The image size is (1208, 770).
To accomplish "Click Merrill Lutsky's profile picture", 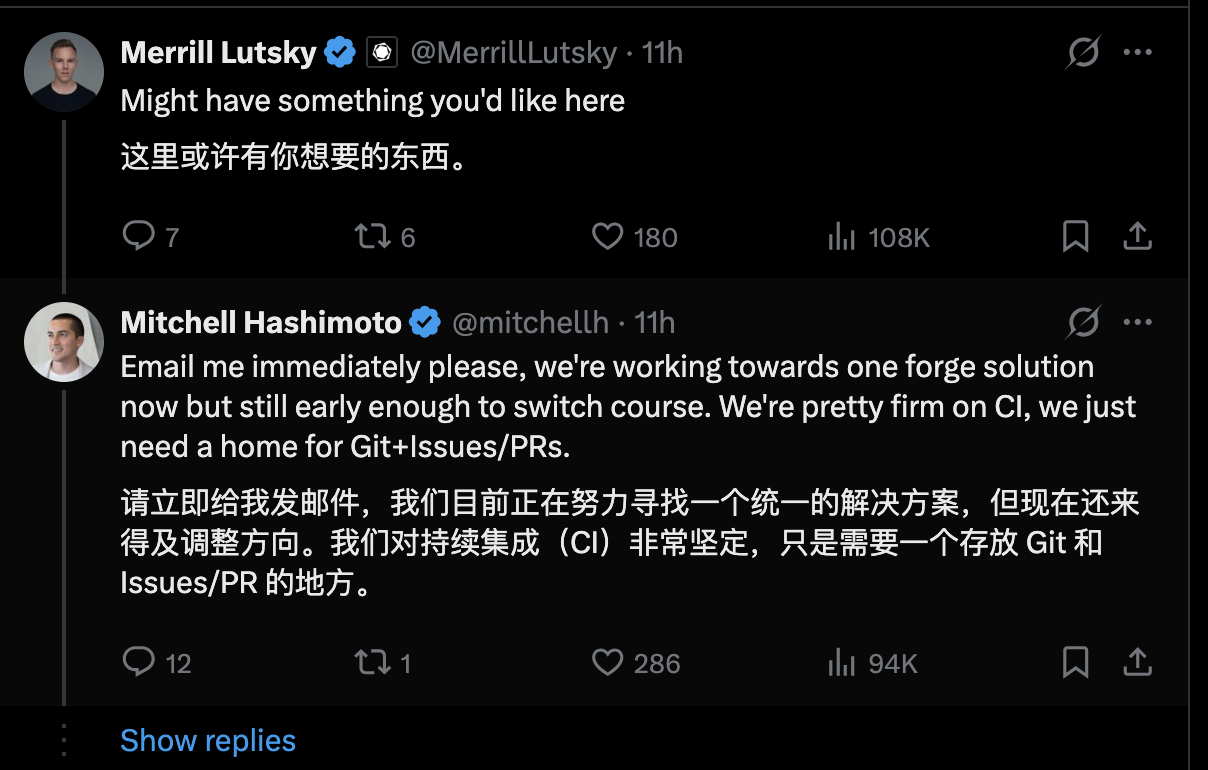I will click(63, 71).
